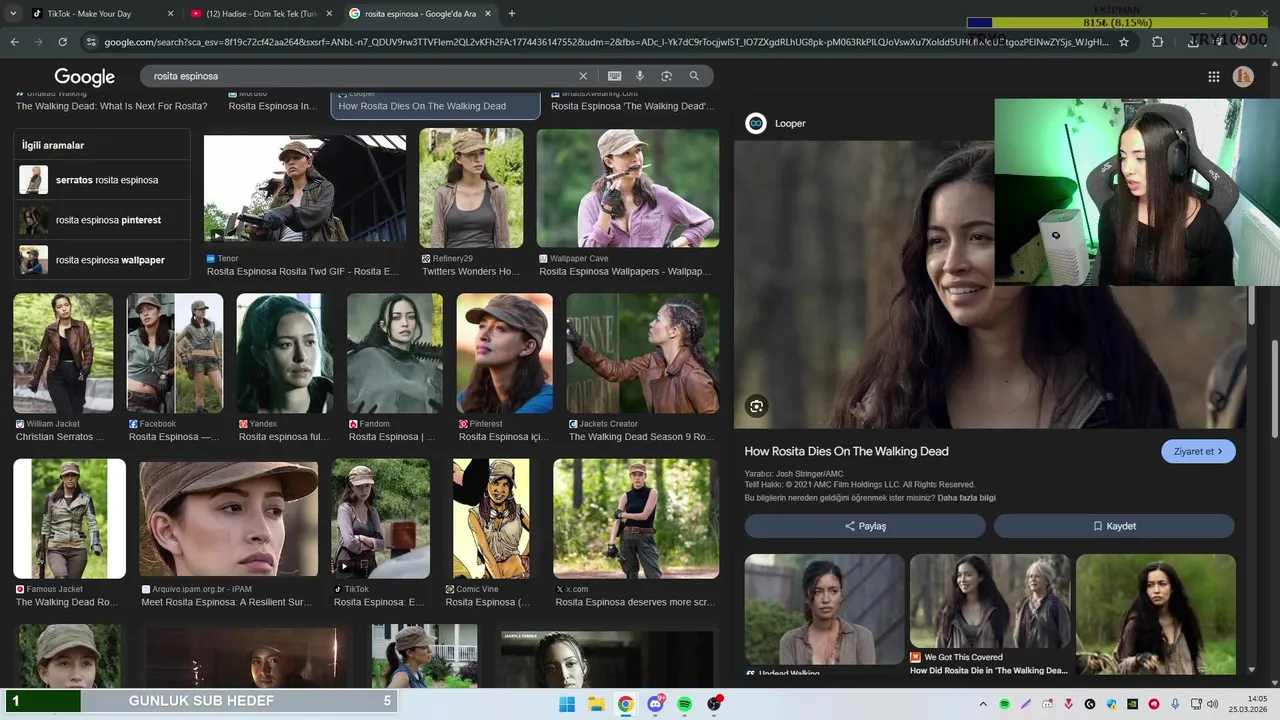Open the Wallpaper Cave image result

coord(628,188)
